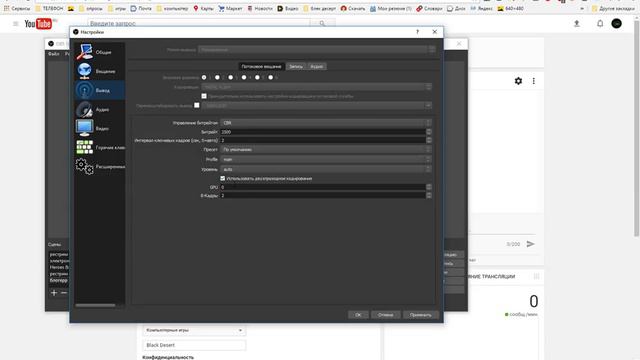Open the Файл menu in OBS
This screenshot has width=640, height=360.
[x=53, y=54]
